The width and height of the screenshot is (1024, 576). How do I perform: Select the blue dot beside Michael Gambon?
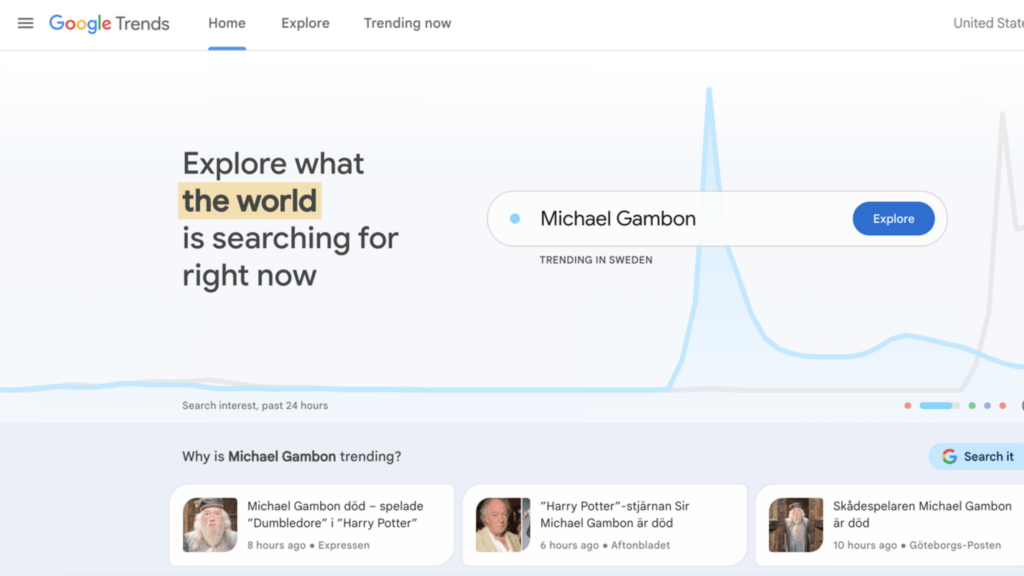click(515, 219)
